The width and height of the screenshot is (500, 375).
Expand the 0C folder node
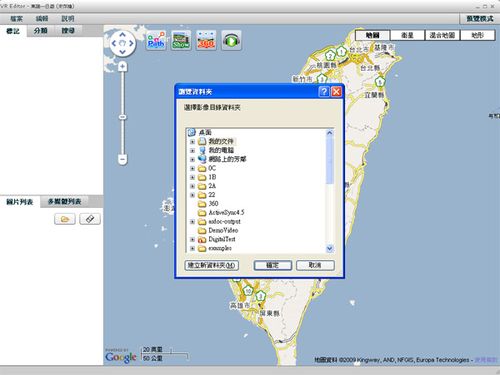[192, 168]
